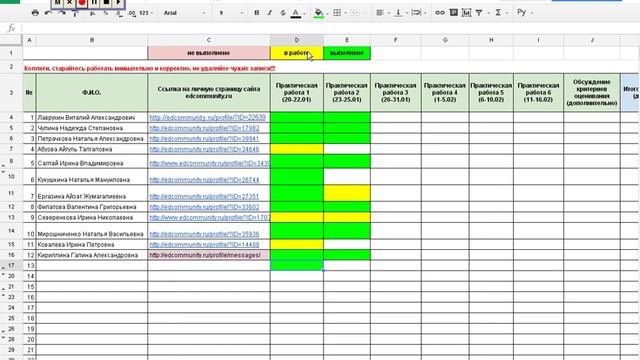640x360 pixels.
Task: Toggle strikethrough formatting
Action: [283, 13]
